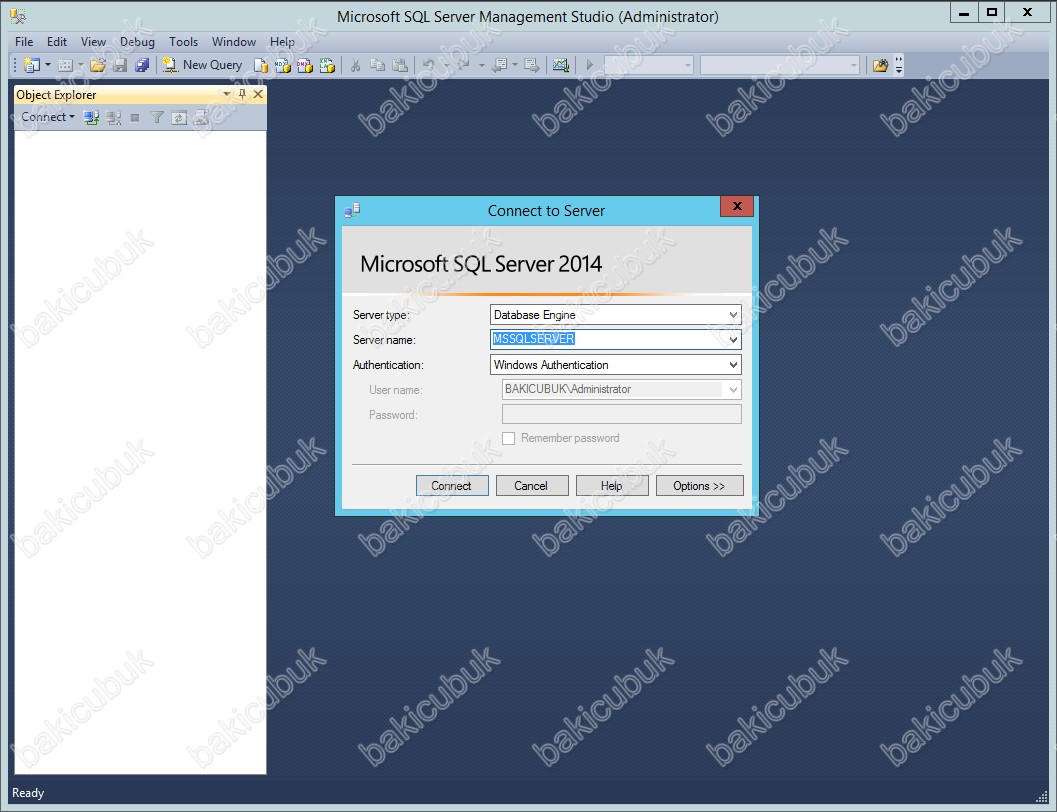The image size is (1057, 812).
Task: Click the Activity Monitor toolbar icon
Action: click(561, 65)
